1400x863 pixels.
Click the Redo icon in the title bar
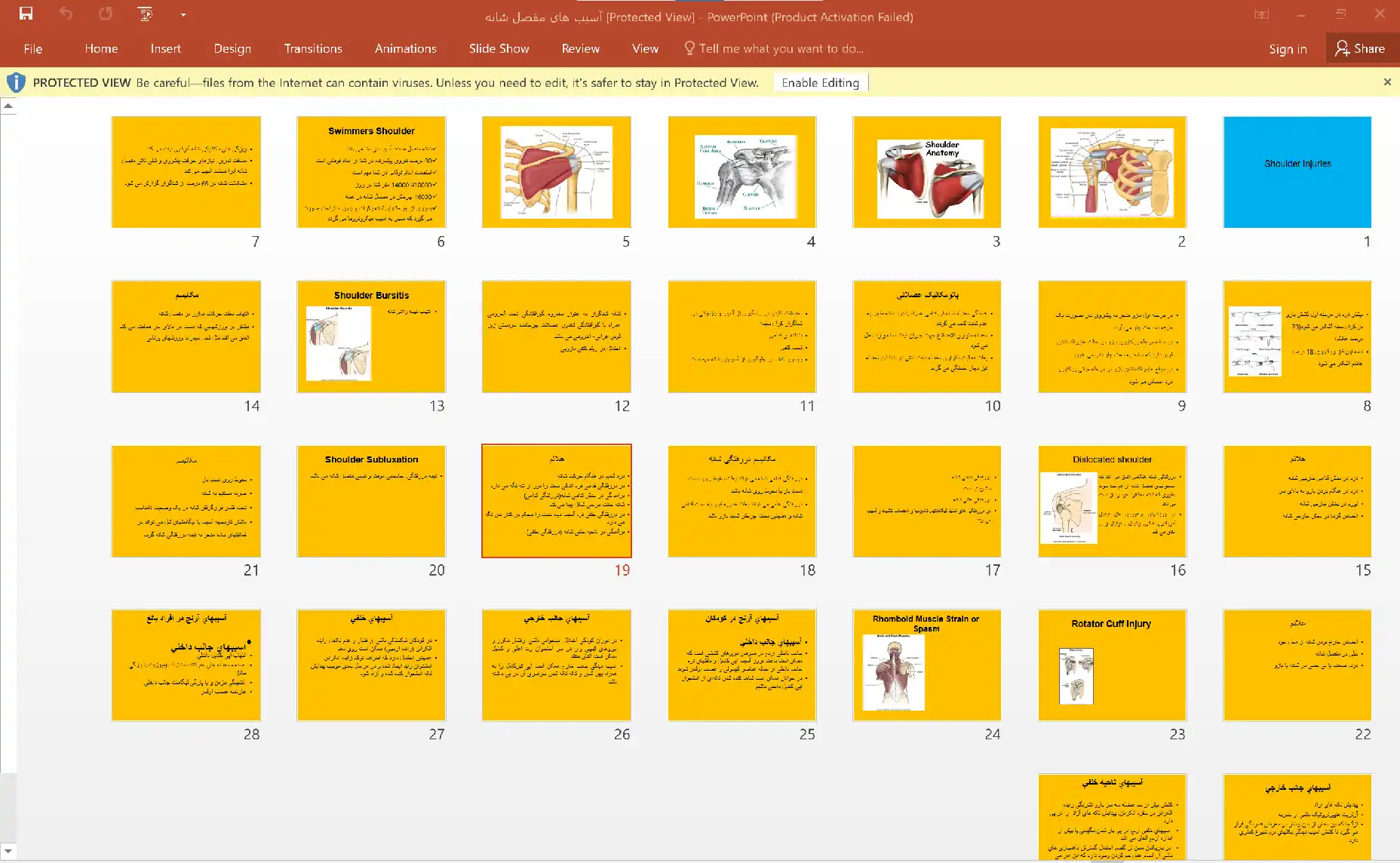[106, 14]
